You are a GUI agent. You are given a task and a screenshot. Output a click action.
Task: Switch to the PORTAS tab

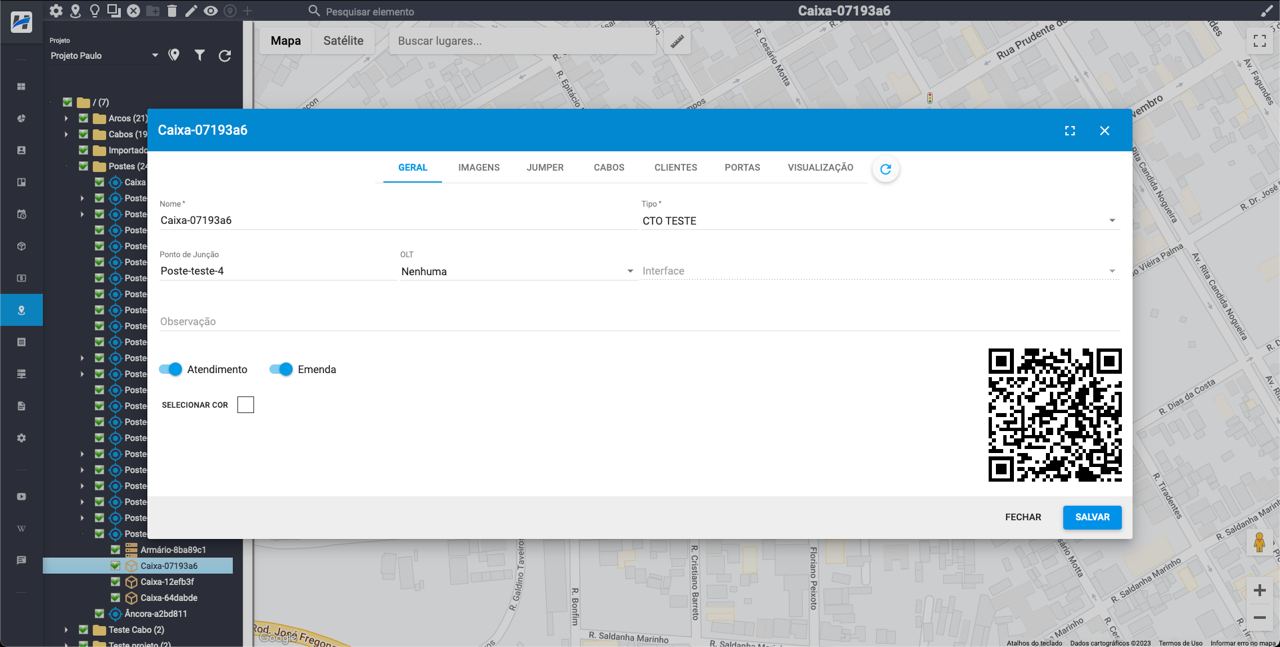[x=742, y=167]
